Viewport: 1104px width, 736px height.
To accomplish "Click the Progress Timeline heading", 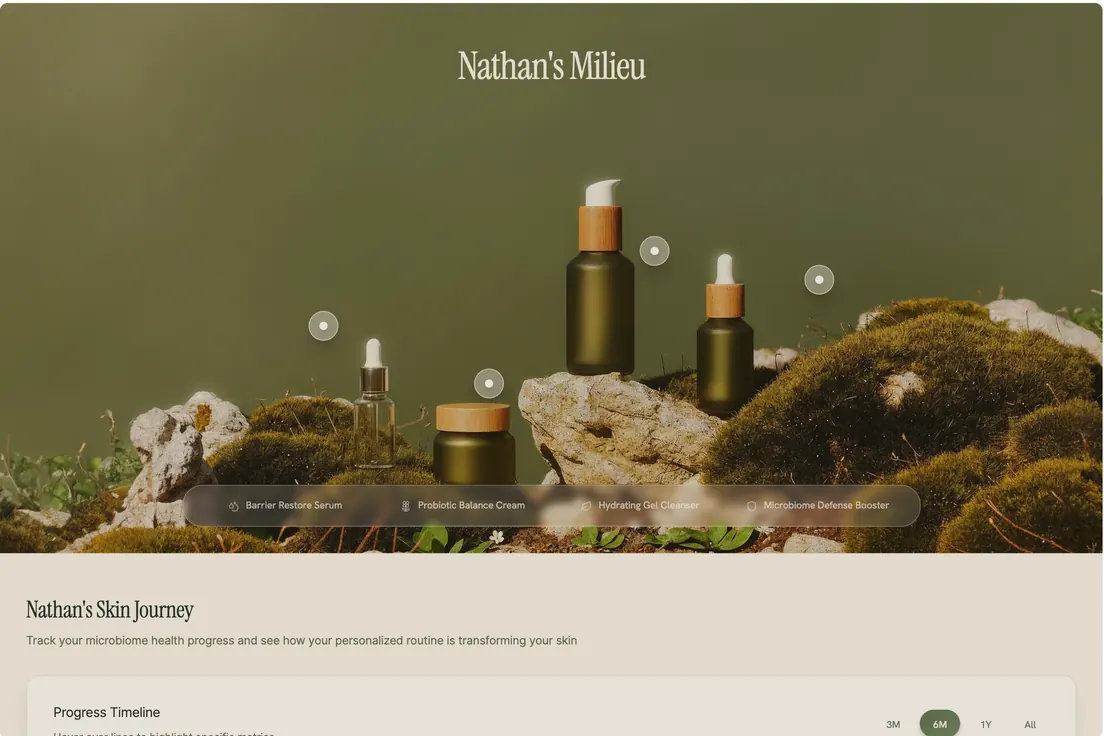I will 107,712.
